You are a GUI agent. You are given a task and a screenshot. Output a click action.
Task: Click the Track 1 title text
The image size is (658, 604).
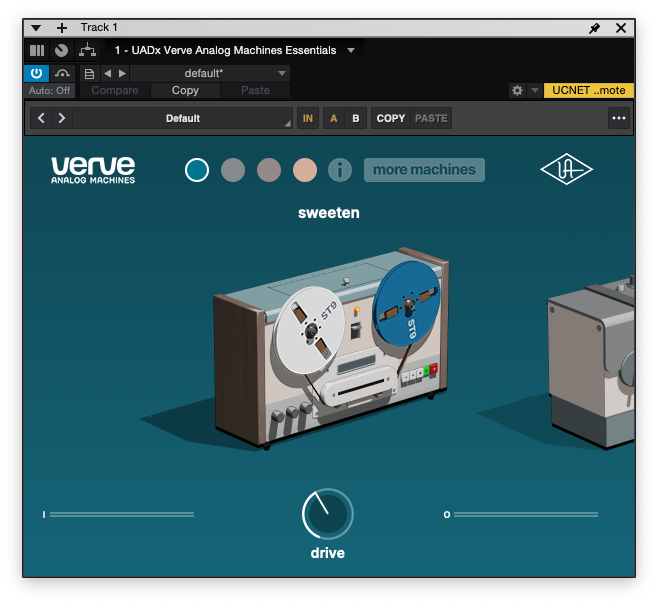[x=99, y=27]
